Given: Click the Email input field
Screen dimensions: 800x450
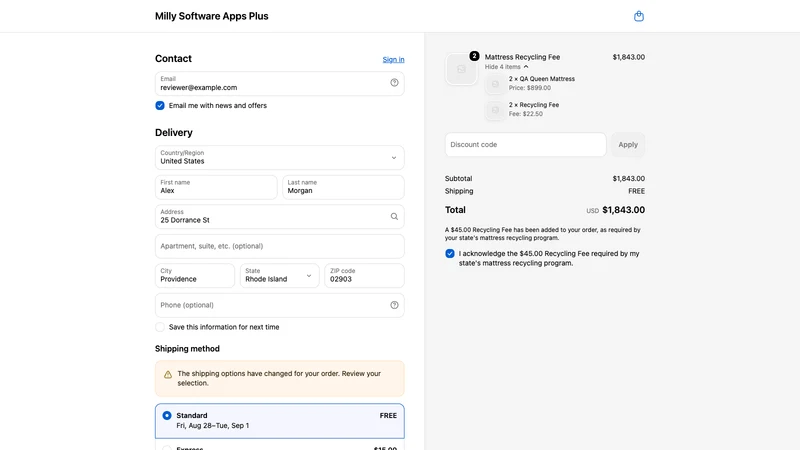Looking at the screenshot, I should [280, 84].
